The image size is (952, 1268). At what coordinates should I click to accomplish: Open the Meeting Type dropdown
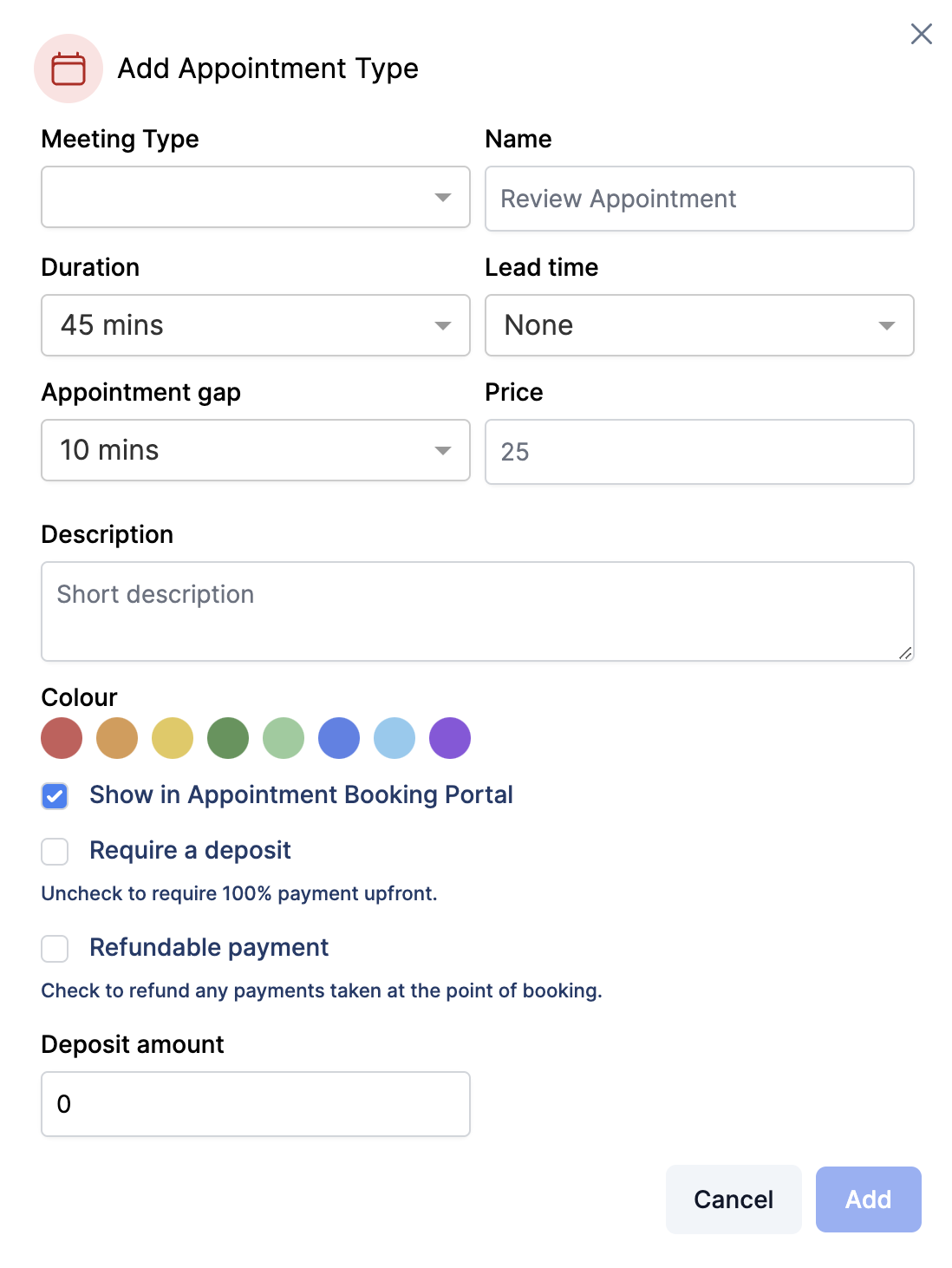(256, 198)
